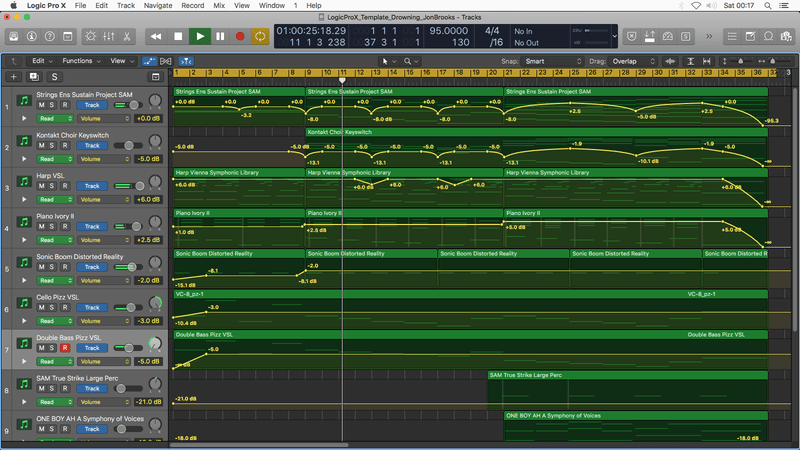Open the Snap Smart dropdown
The height and width of the screenshot is (450, 800).
click(553, 61)
